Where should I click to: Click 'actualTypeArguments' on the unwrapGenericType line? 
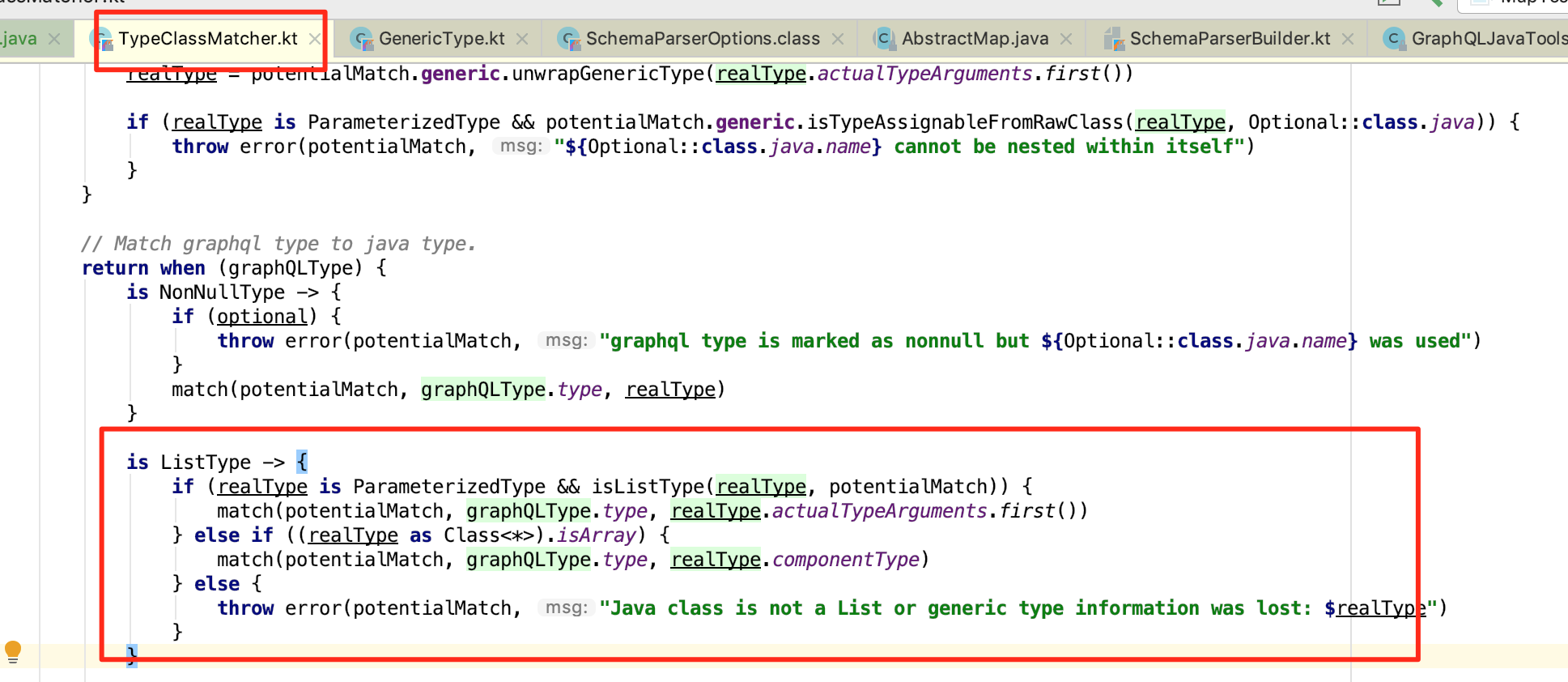[924, 74]
